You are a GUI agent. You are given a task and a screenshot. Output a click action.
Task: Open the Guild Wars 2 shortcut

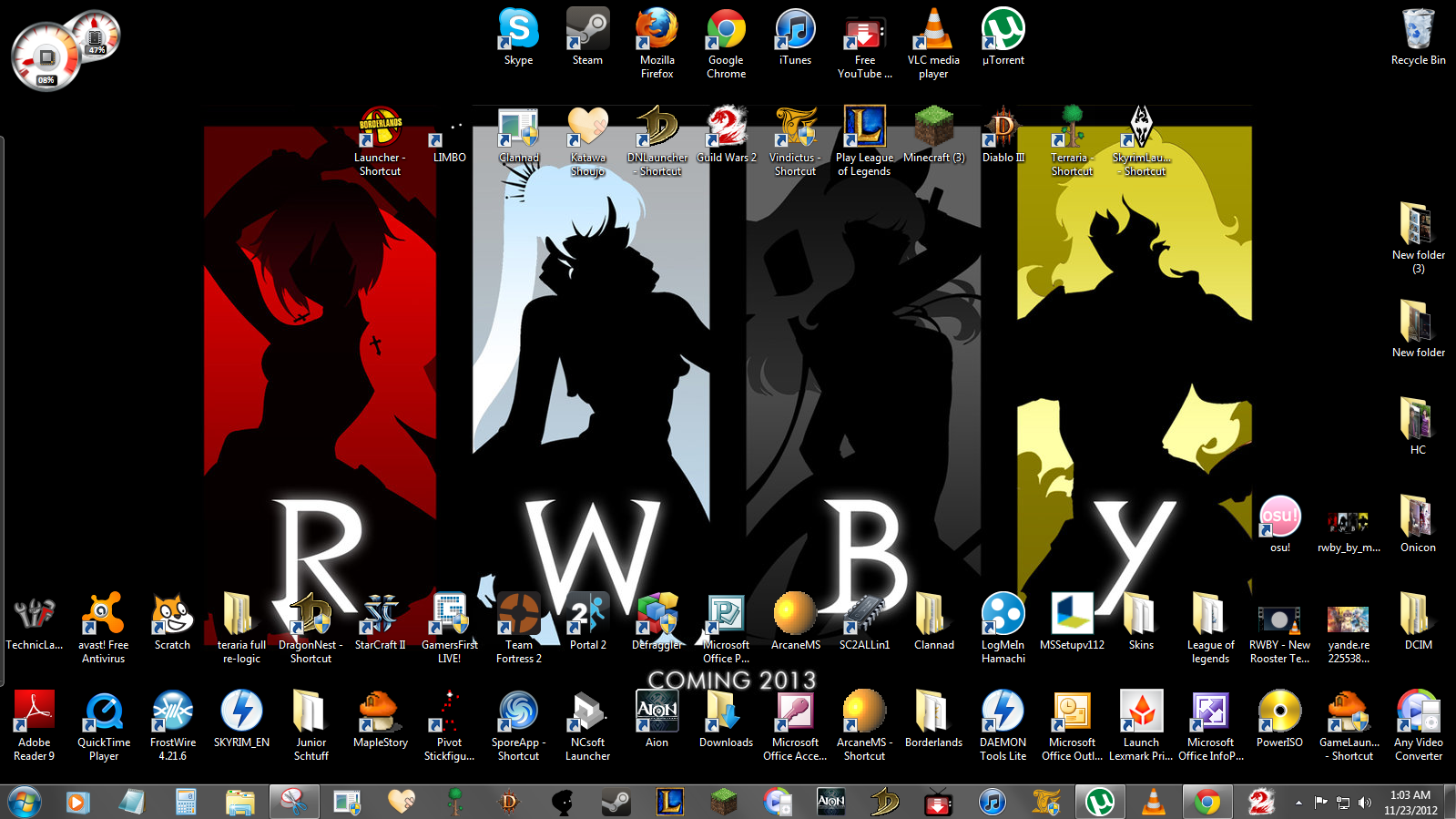(x=726, y=135)
